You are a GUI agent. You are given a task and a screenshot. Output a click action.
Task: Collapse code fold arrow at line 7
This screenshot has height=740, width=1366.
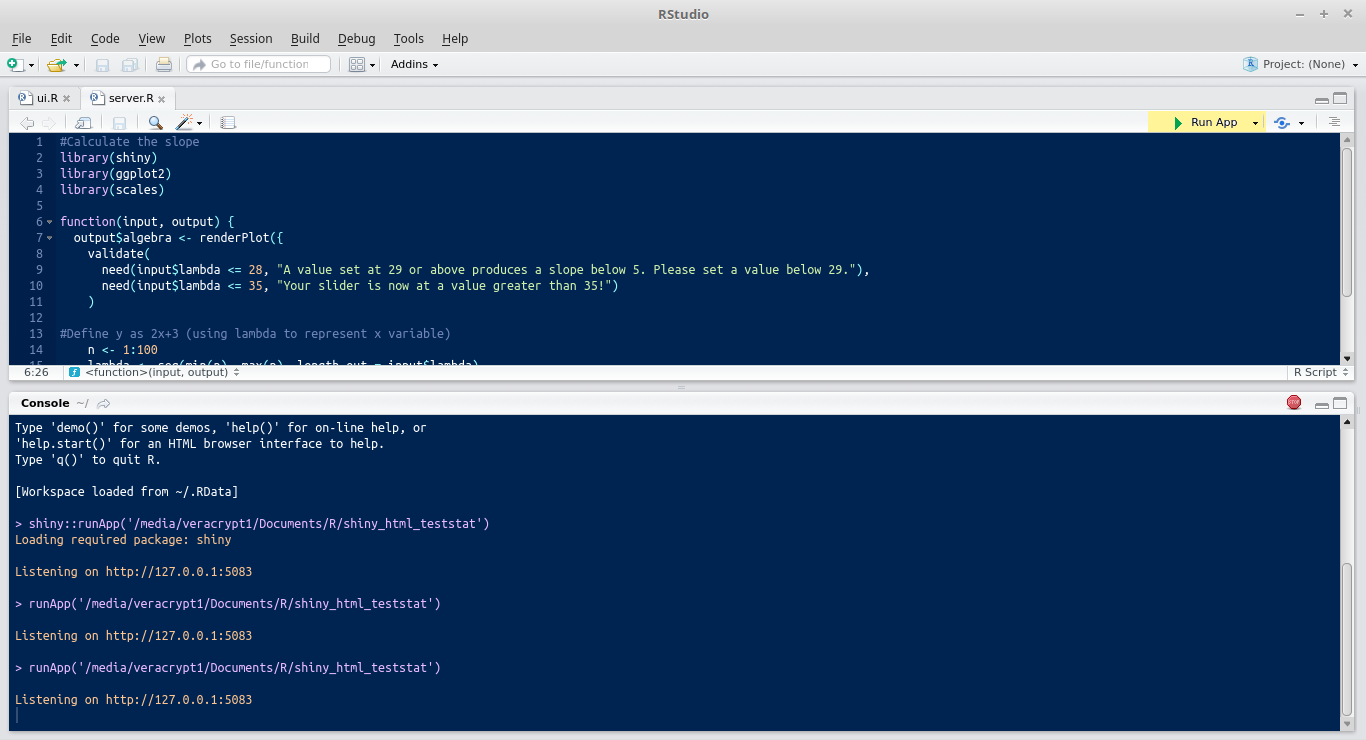point(50,238)
